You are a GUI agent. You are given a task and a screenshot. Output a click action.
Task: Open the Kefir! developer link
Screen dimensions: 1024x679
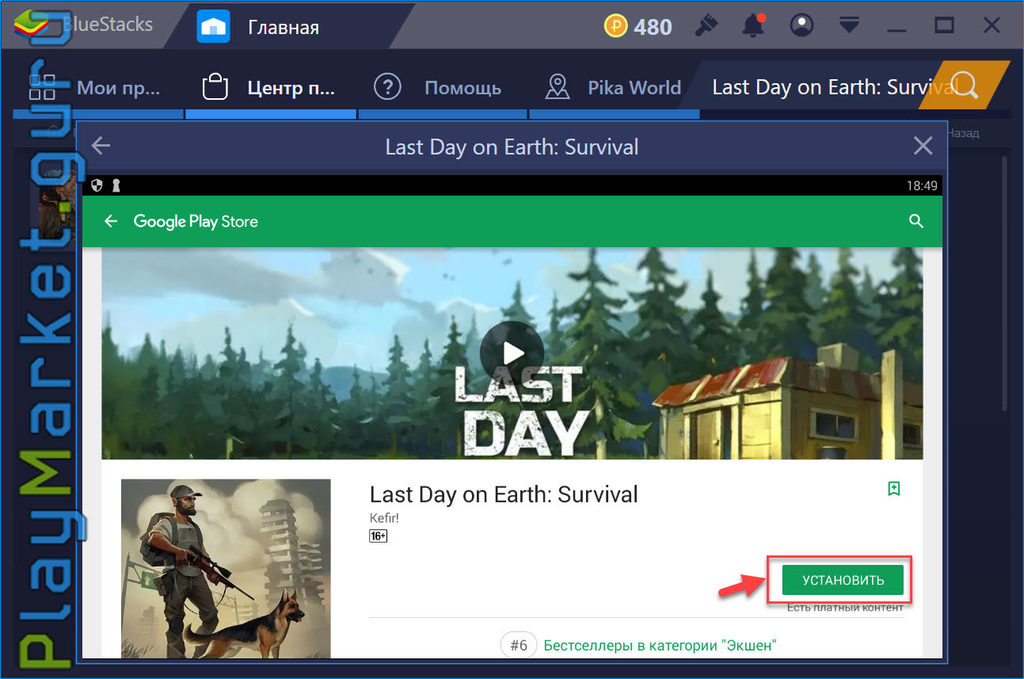coord(384,518)
